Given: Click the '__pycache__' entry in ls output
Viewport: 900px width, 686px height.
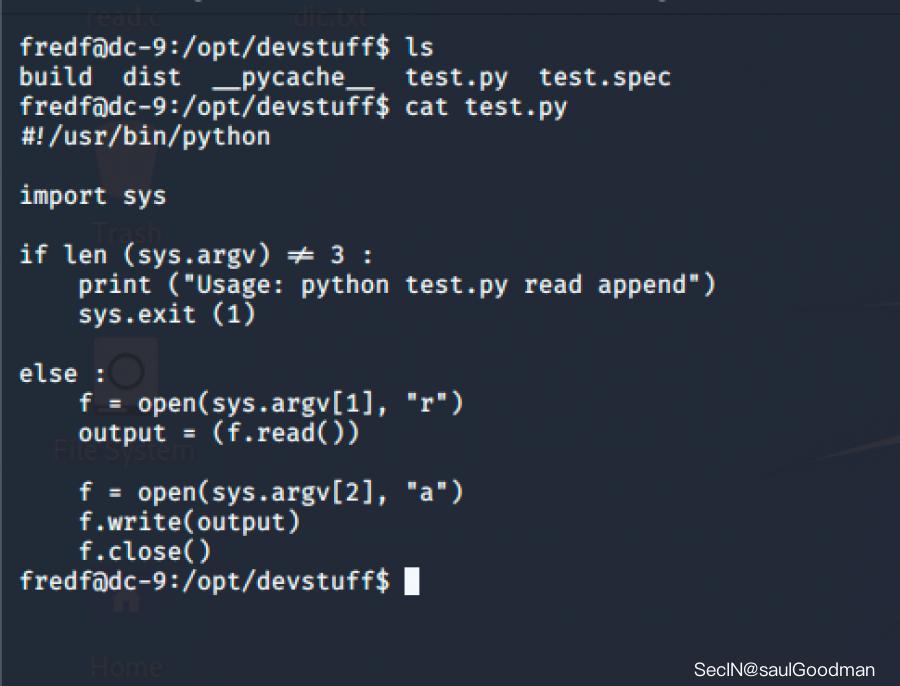Looking at the screenshot, I should pyautogui.click(x=293, y=78).
